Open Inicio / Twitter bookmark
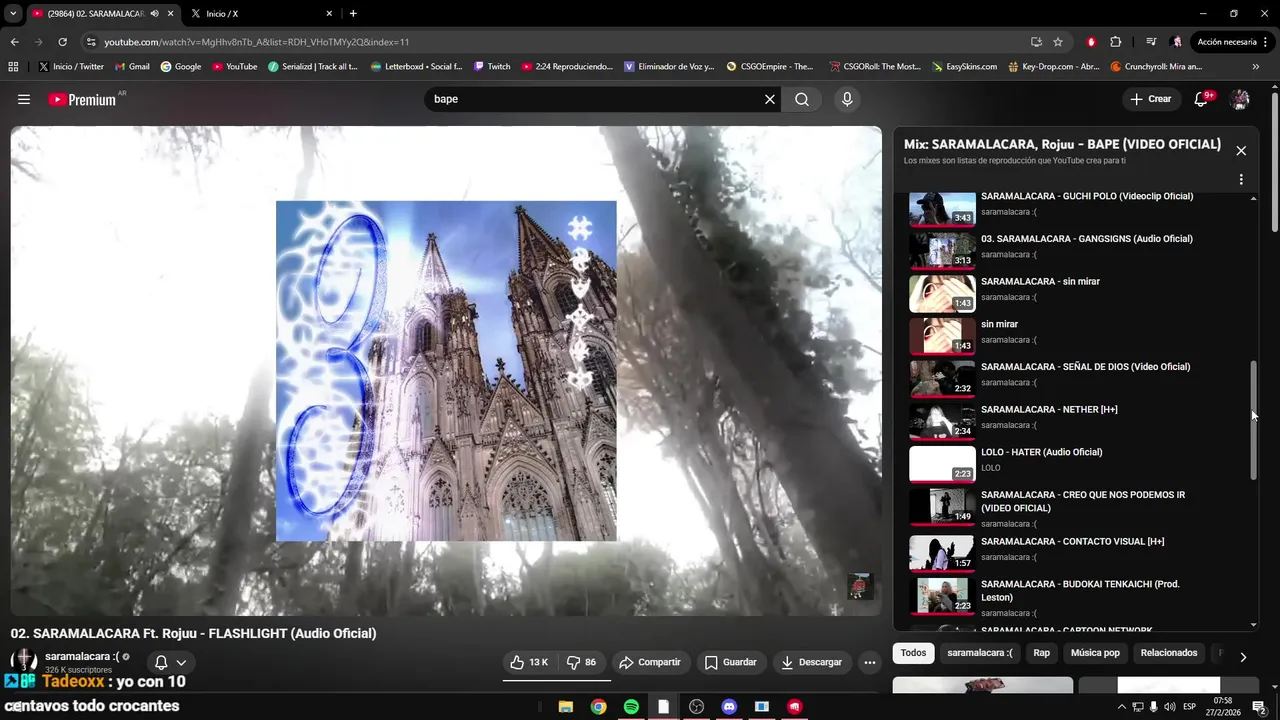The height and width of the screenshot is (720, 1280). pyautogui.click(x=71, y=67)
